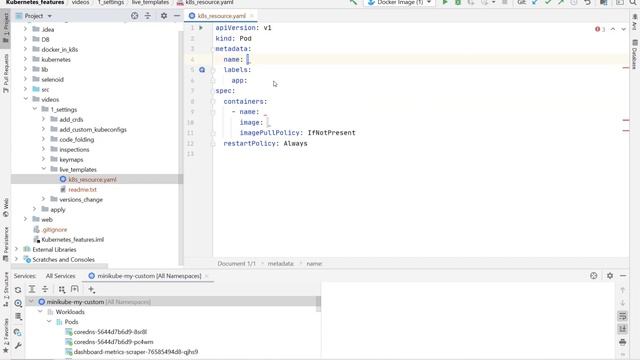Click the Run green play button
The height and width of the screenshot is (360, 640).
445,2
